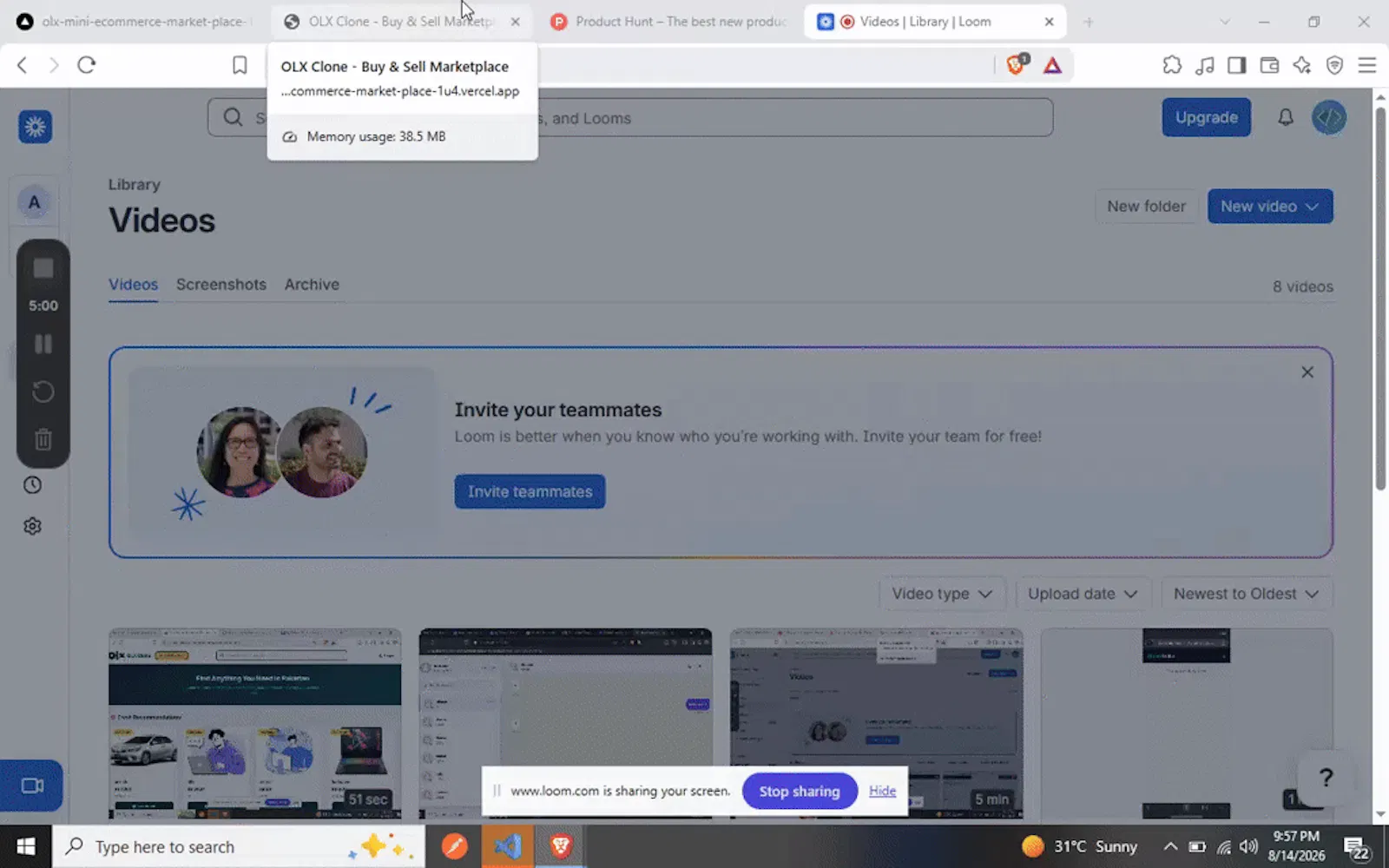Expand the Video type filter
This screenshot has height=868, width=1389.
pos(942,594)
